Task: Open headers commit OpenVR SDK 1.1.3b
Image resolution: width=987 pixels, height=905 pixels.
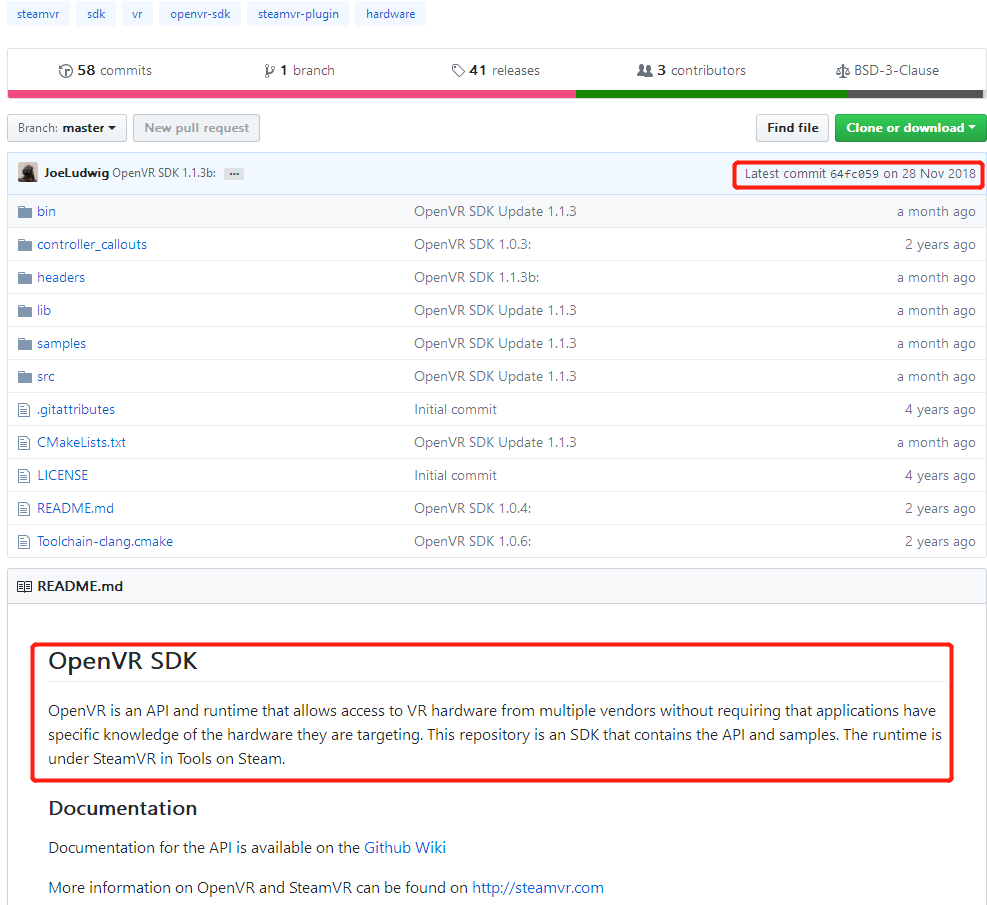Action: click(x=477, y=278)
